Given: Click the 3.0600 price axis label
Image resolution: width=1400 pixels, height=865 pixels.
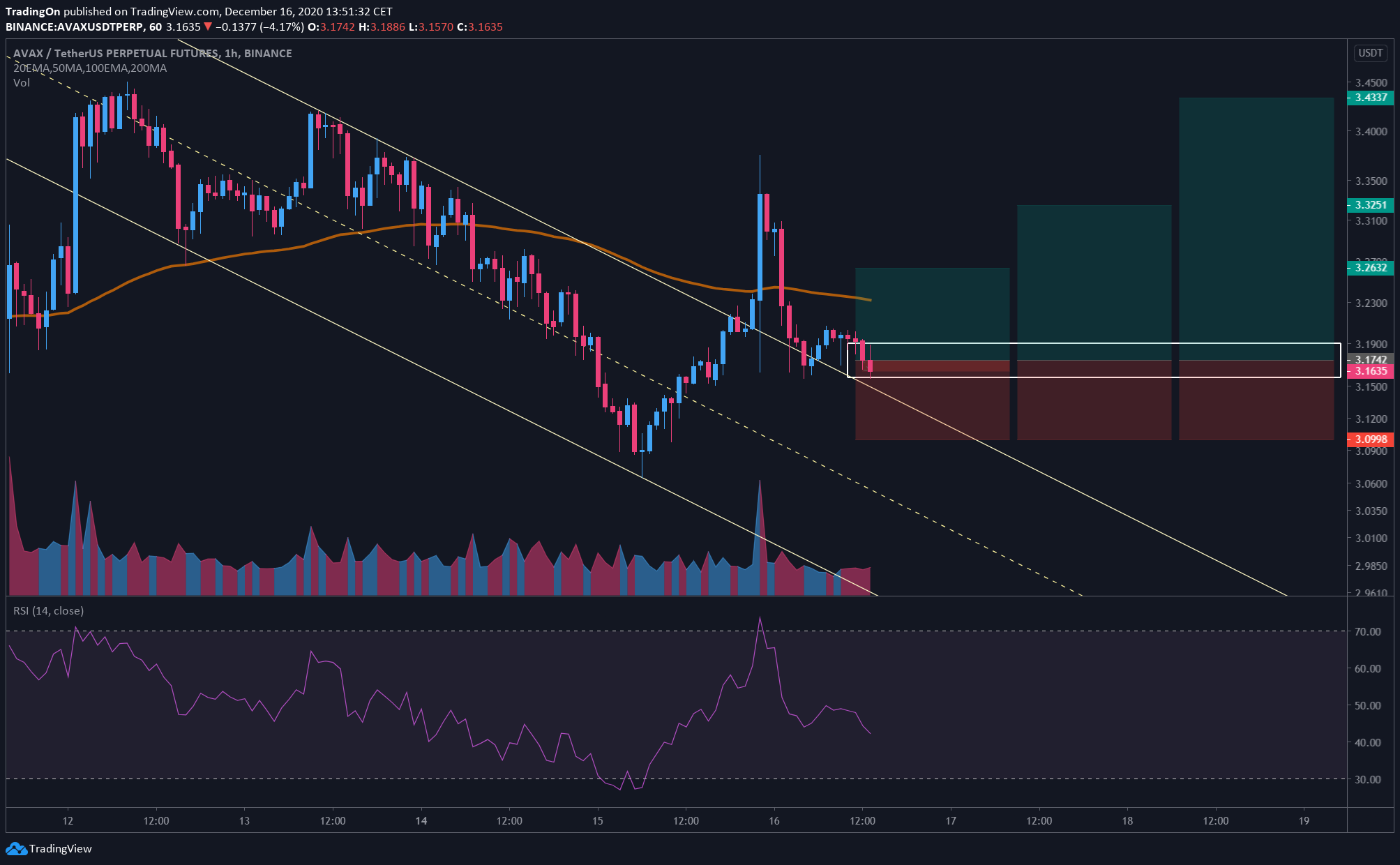Looking at the screenshot, I should [x=1371, y=483].
